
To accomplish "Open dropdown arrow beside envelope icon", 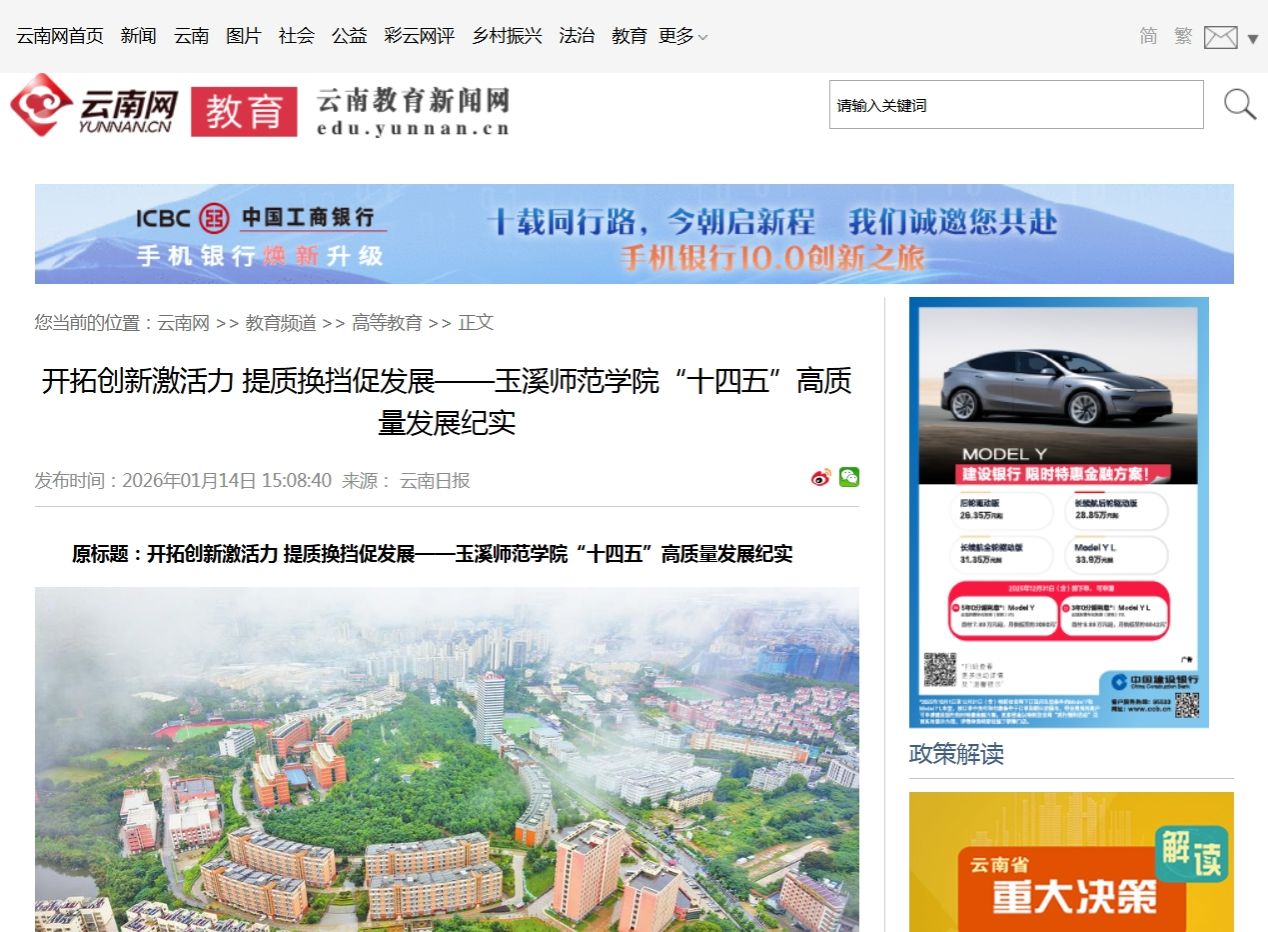I will [1253, 39].
